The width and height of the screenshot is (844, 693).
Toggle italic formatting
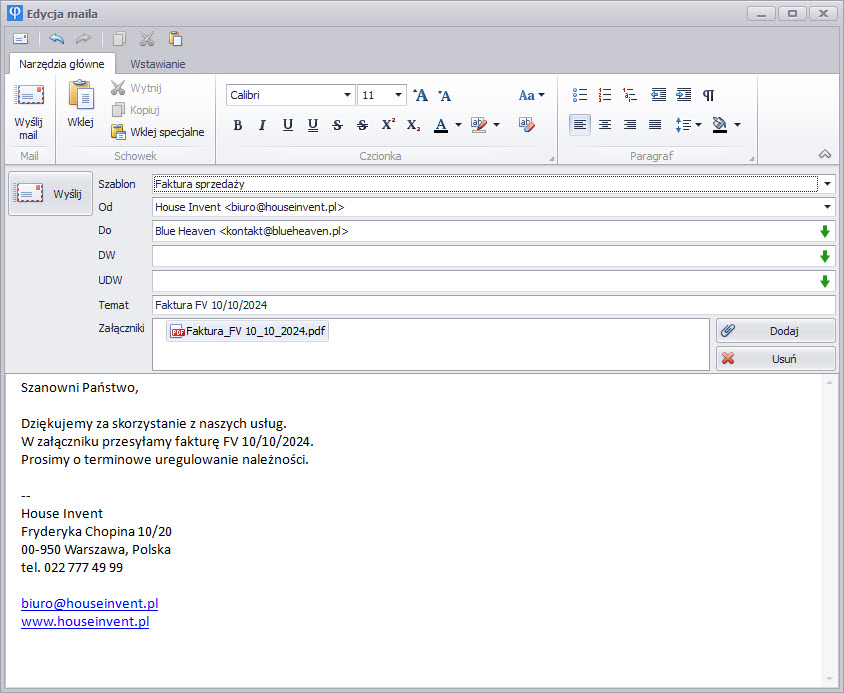point(262,125)
